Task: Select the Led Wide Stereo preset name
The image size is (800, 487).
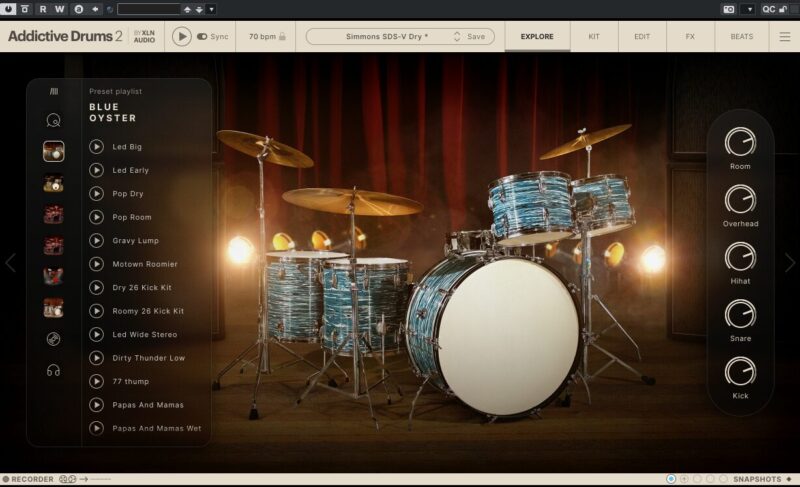Action: (x=145, y=335)
